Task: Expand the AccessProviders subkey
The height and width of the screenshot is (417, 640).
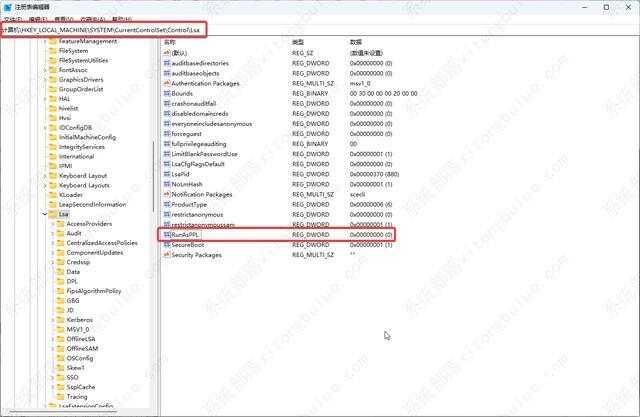Action: [x=53, y=224]
